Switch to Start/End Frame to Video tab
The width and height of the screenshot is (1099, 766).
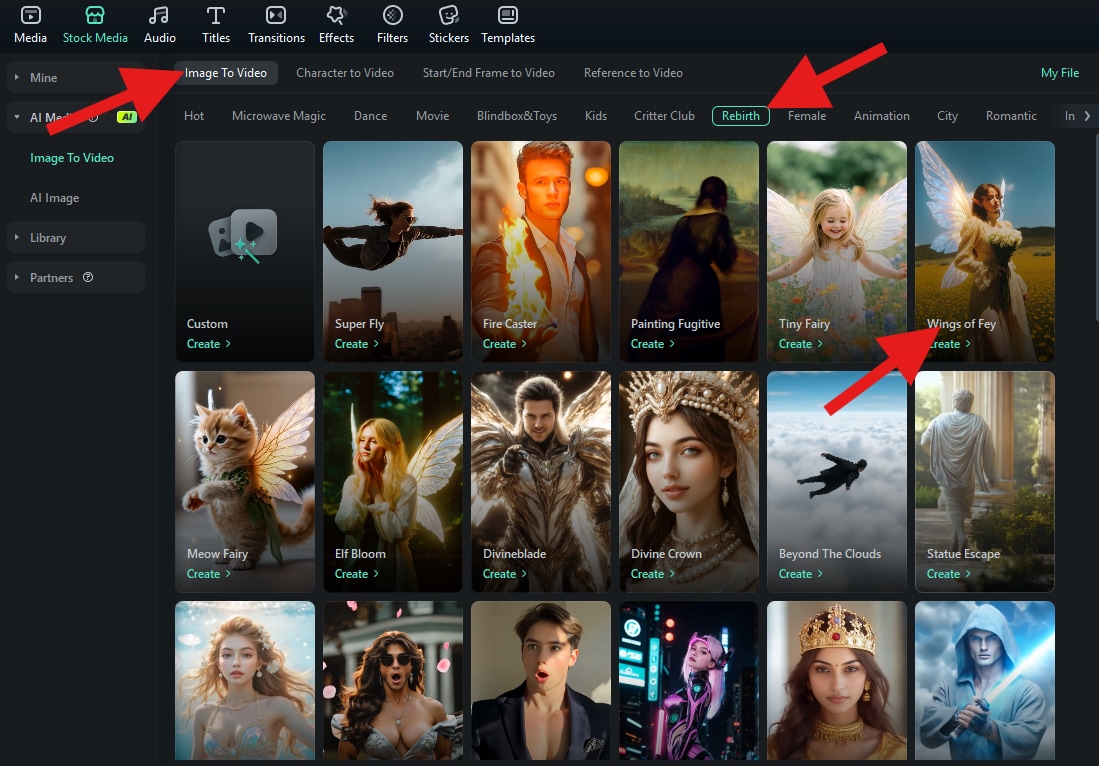click(489, 73)
